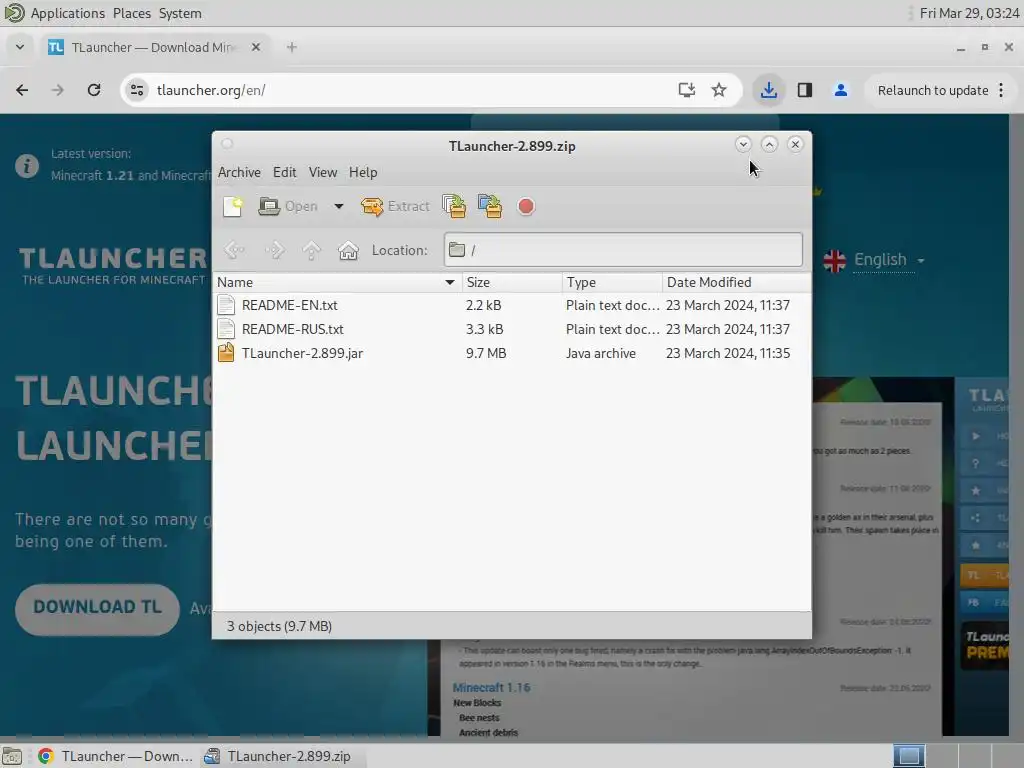The image size is (1024, 768).
Task: Open the Applications menu
Action: pyautogui.click(x=67, y=13)
